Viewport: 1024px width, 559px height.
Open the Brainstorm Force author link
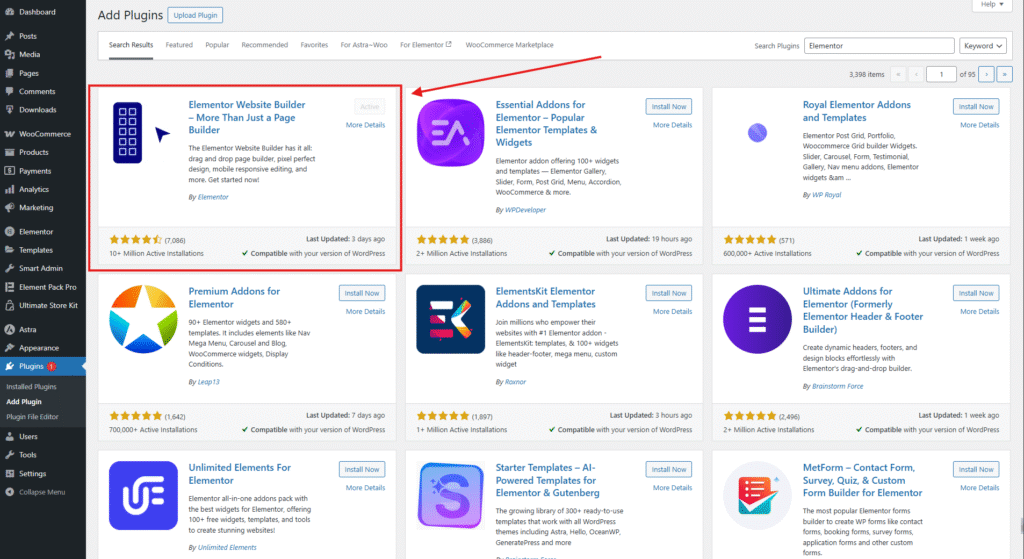[x=837, y=386]
